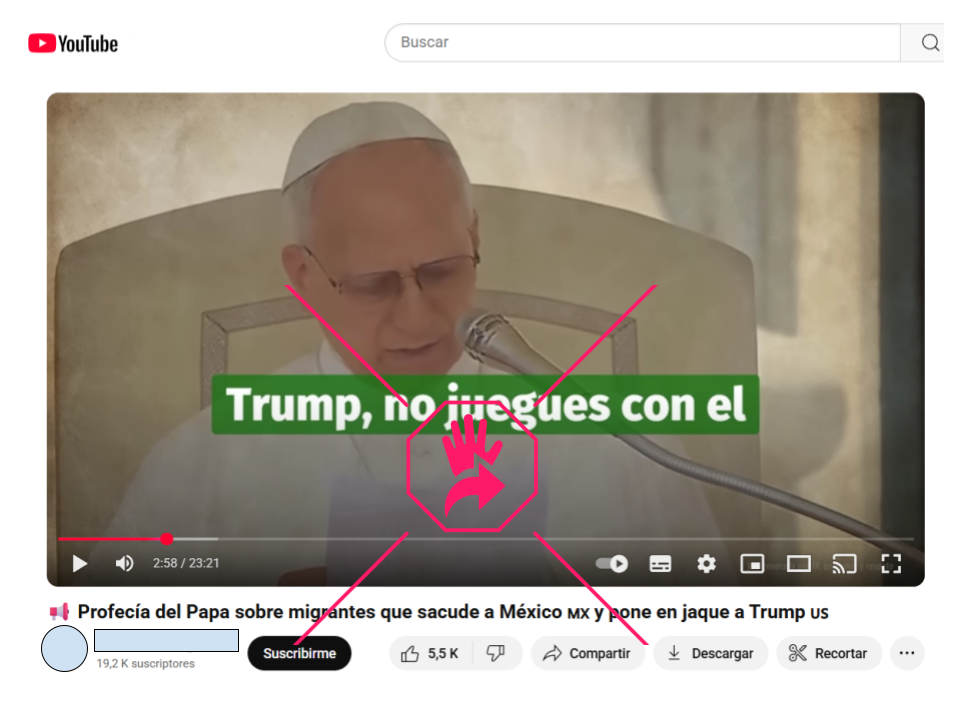The height and width of the screenshot is (720, 960).
Task: Click the red video progress bar scrubber
Action: pos(166,539)
